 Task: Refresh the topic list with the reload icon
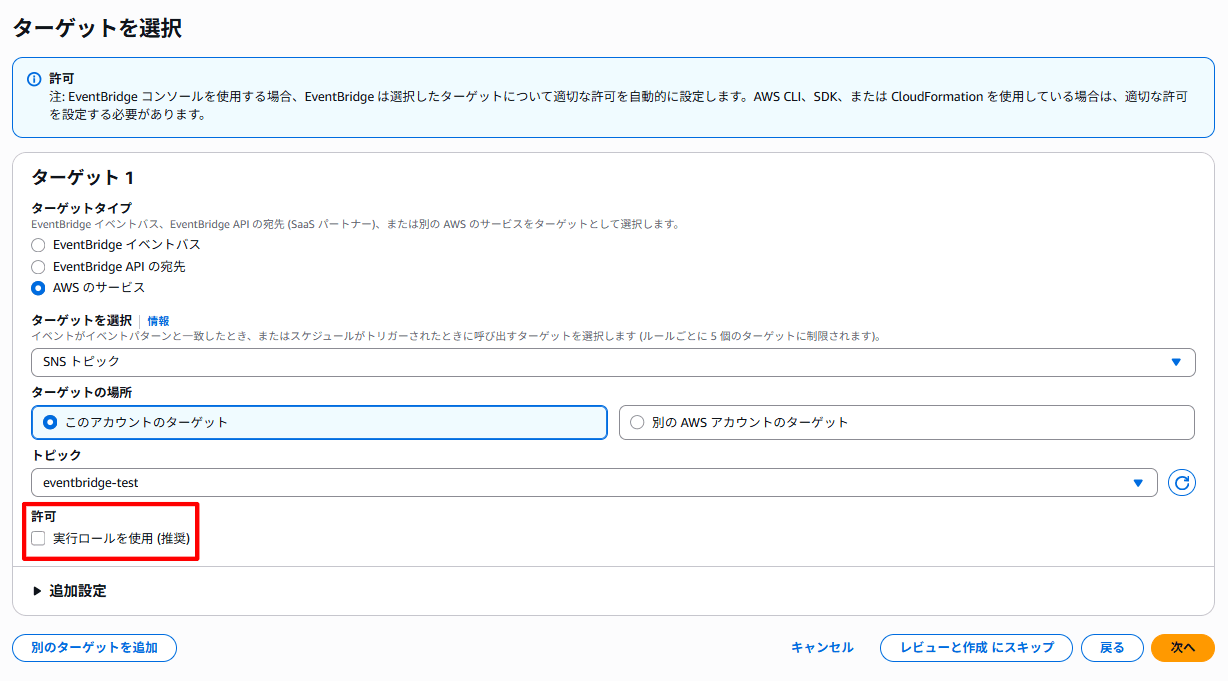1182,482
